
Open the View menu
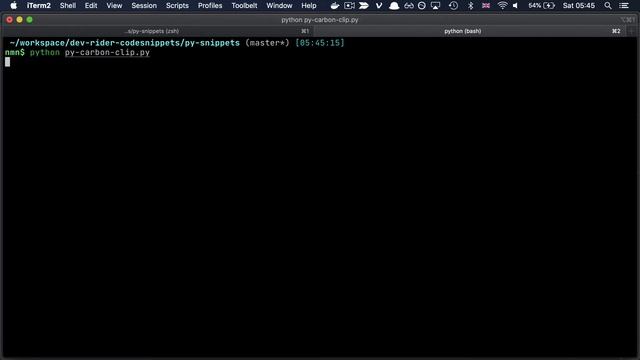coord(114,6)
